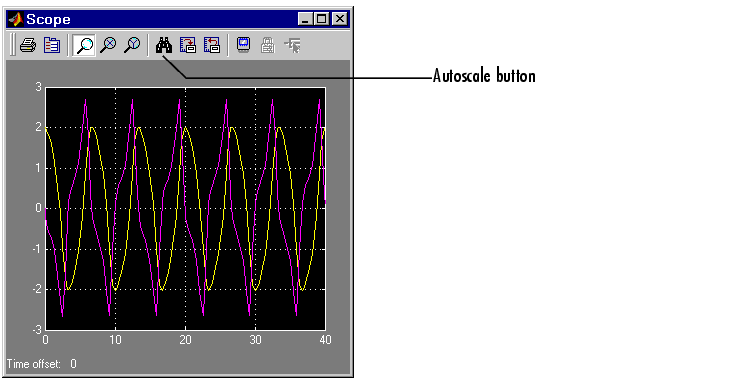Save current axes settings icon
The height and width of the screenshot is (382, 750).
[x=188, y=45]
